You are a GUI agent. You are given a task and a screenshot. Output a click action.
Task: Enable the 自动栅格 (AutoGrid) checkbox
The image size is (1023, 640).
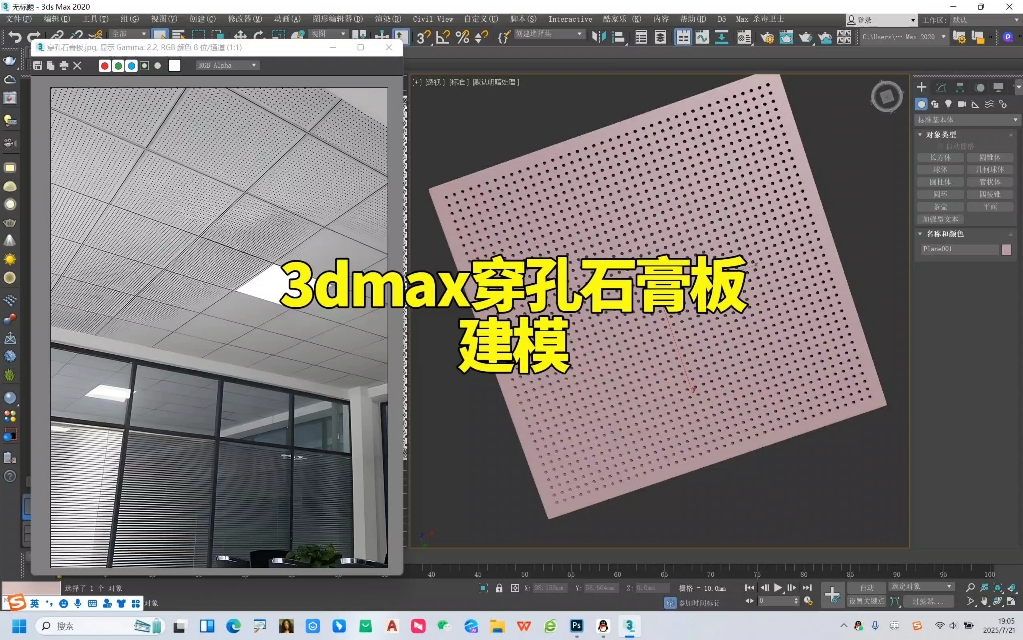[x=939, y=146]
